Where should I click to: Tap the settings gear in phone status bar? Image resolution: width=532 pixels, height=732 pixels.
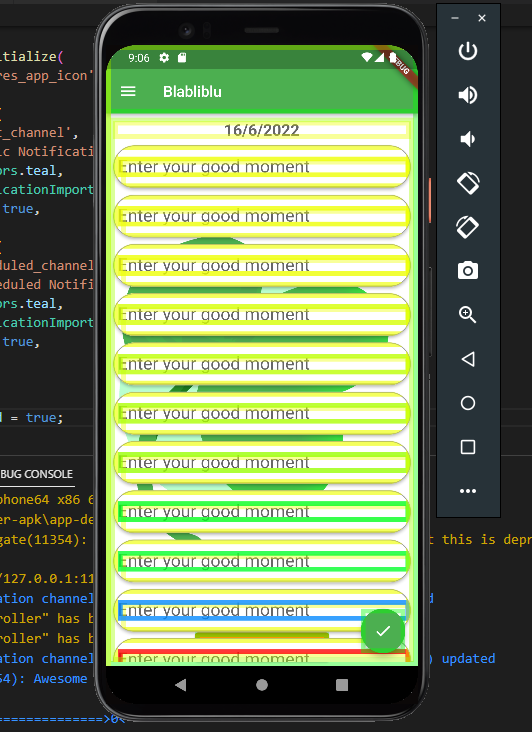pos(164,58)
